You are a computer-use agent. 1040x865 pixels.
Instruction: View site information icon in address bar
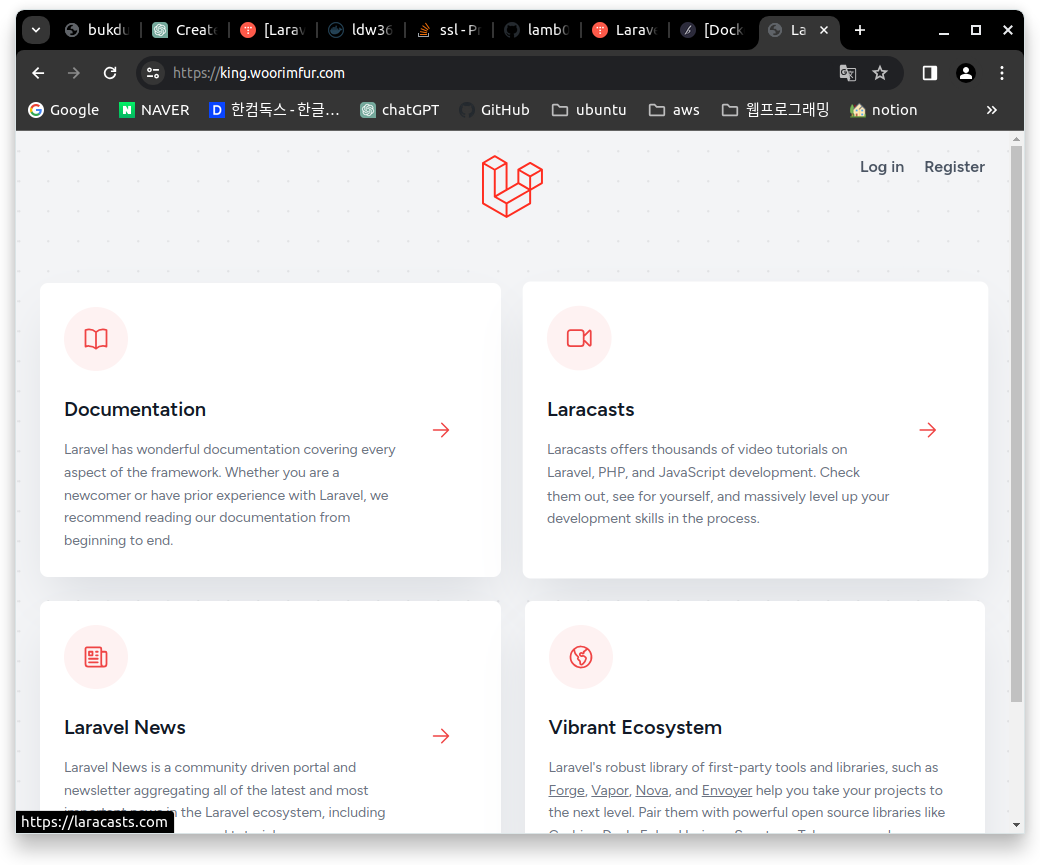click(153, 73)
